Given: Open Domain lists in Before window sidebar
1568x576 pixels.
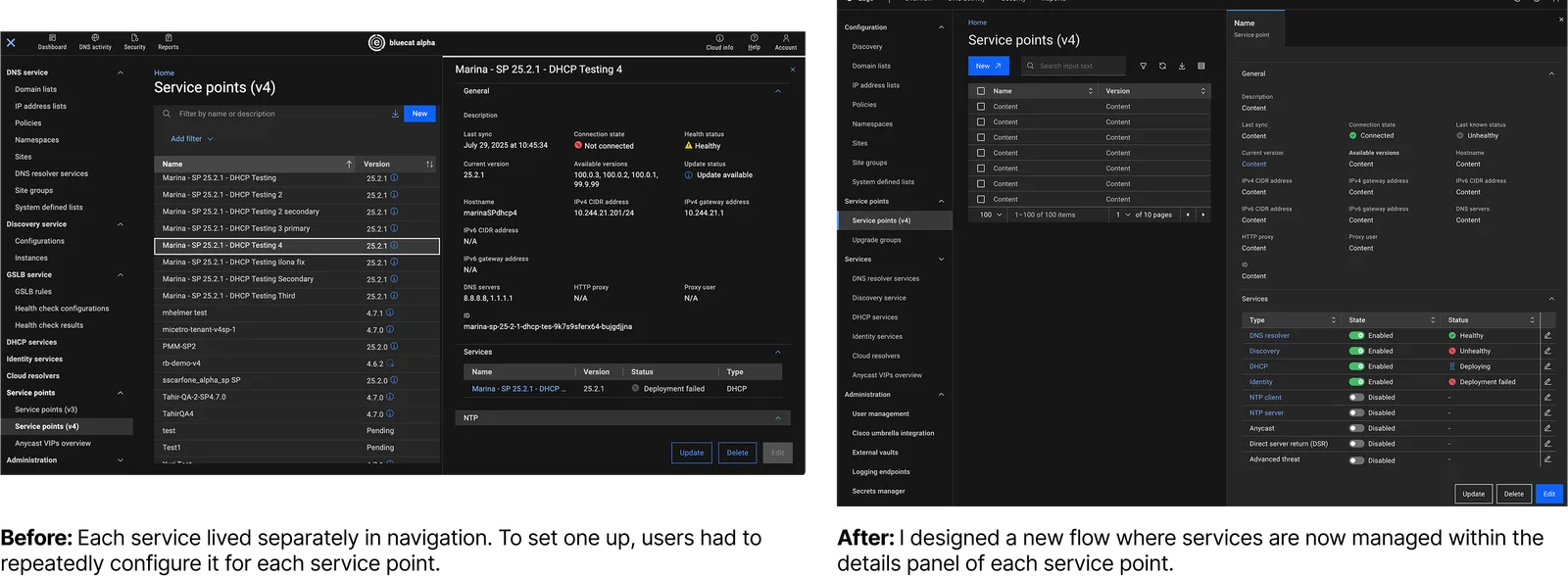Looking at the screenshot, I should click(x=36, y=89).
